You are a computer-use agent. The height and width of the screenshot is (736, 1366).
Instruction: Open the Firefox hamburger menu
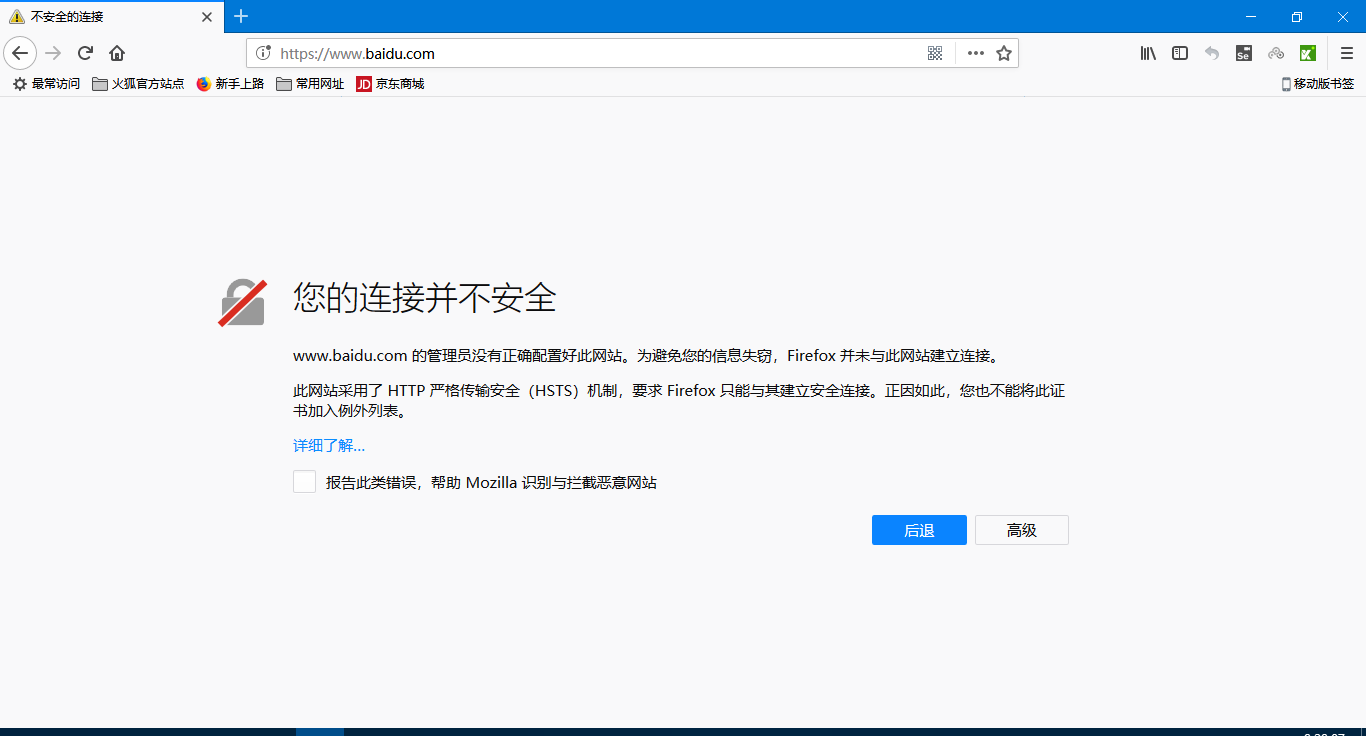click(x=1347, y=53)
